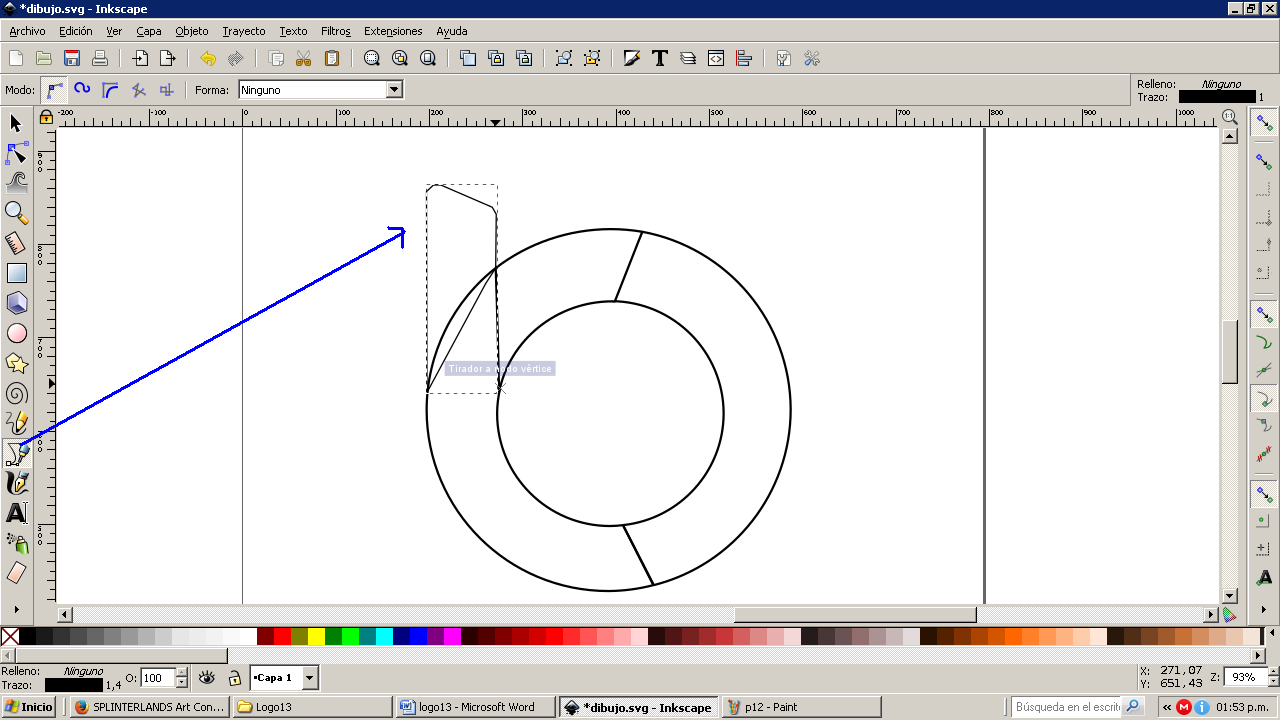Open the Extensiones menu
1280x720 pixels.
pos(393,31)
